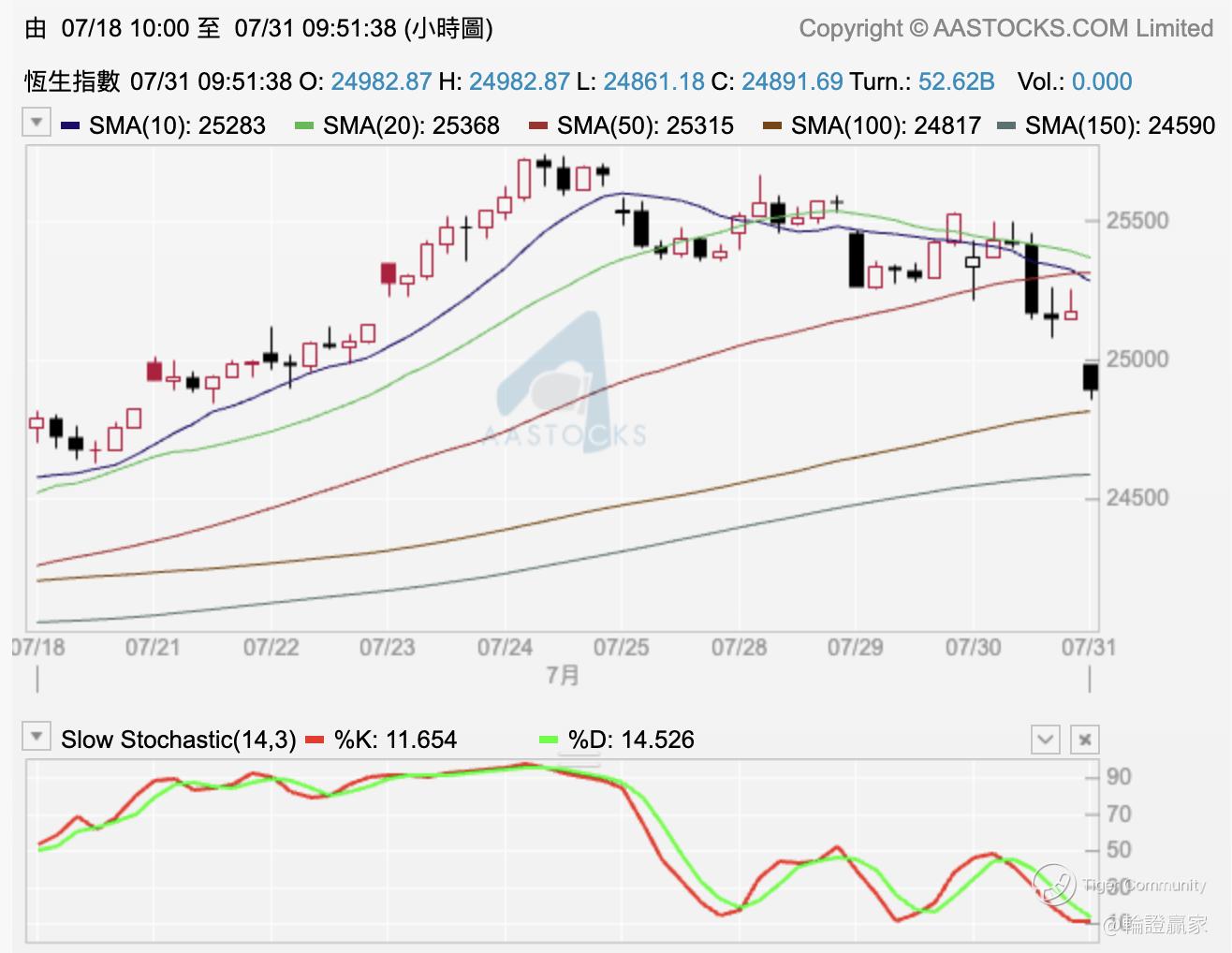
Task: Open the Slow Stochastic indicator dropdown
Action: [37, 737]
